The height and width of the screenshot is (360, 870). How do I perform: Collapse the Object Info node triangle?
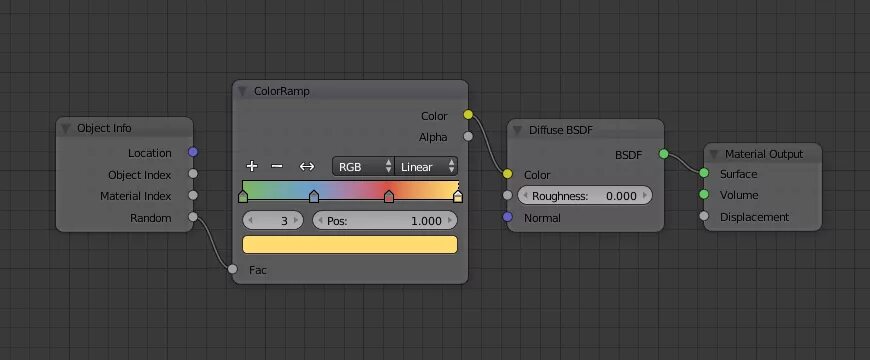(65, 129)
